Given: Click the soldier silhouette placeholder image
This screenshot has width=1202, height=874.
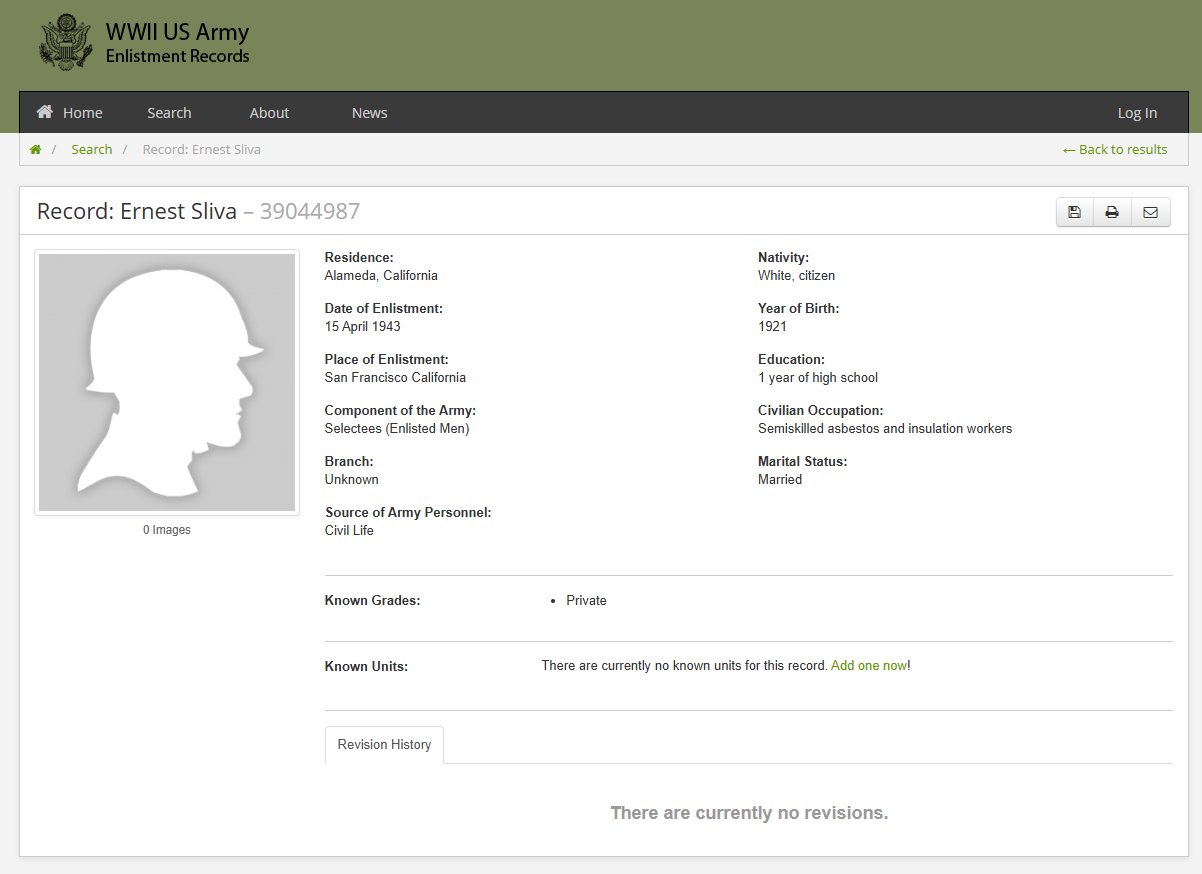Looking at the screenshot, I should click(166, 382).
